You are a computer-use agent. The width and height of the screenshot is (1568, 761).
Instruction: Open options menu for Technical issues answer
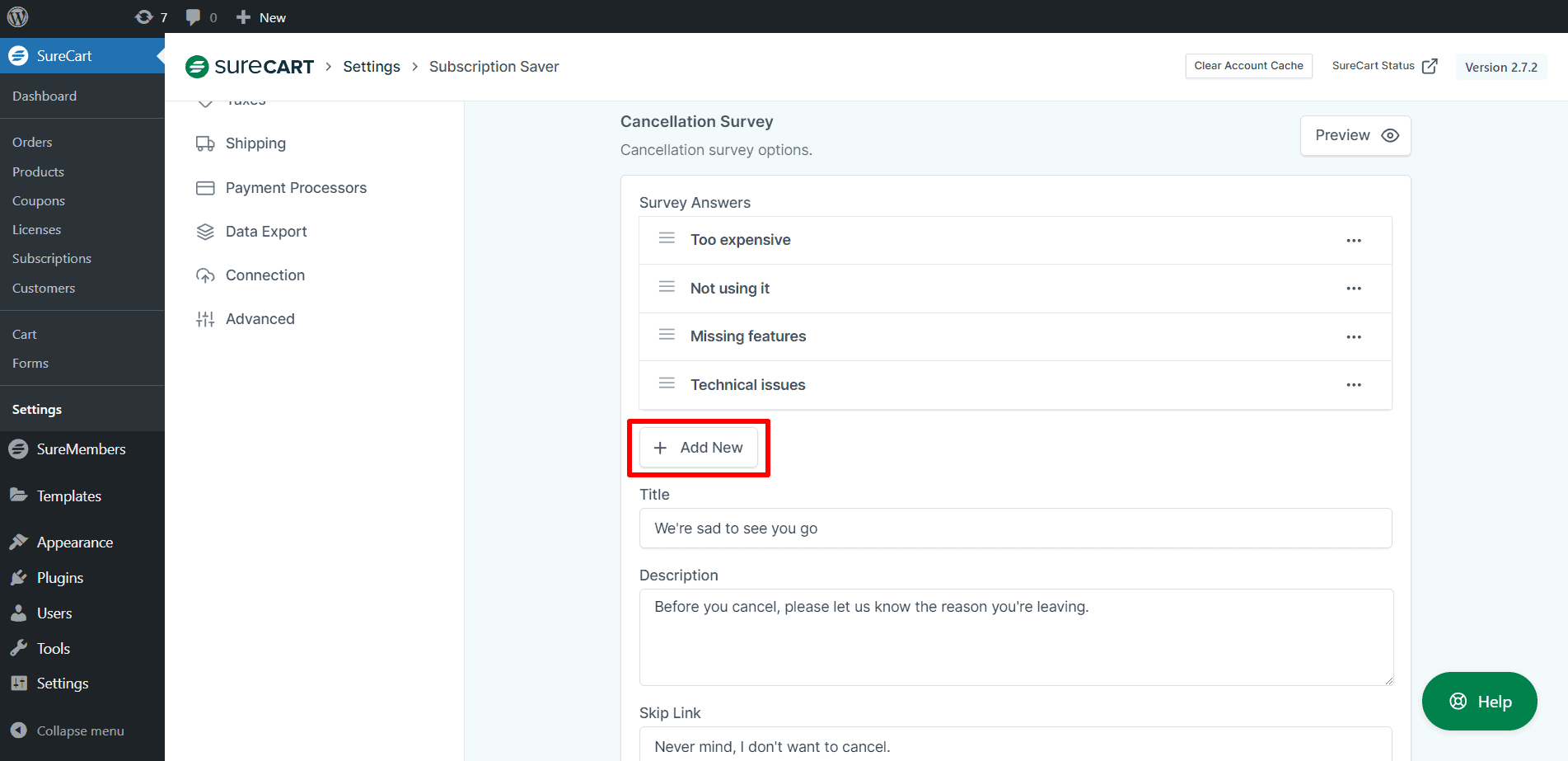tap(1354, 385)
